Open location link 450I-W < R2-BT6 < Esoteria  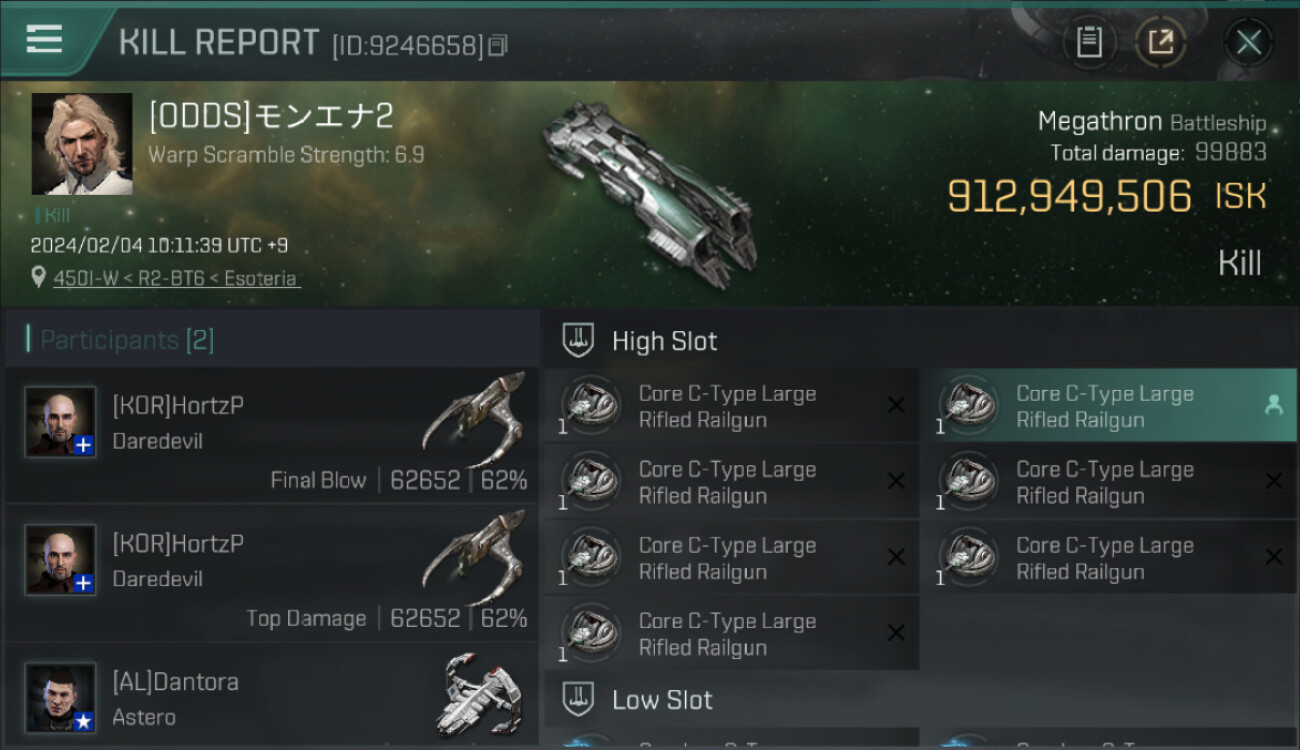176,278
